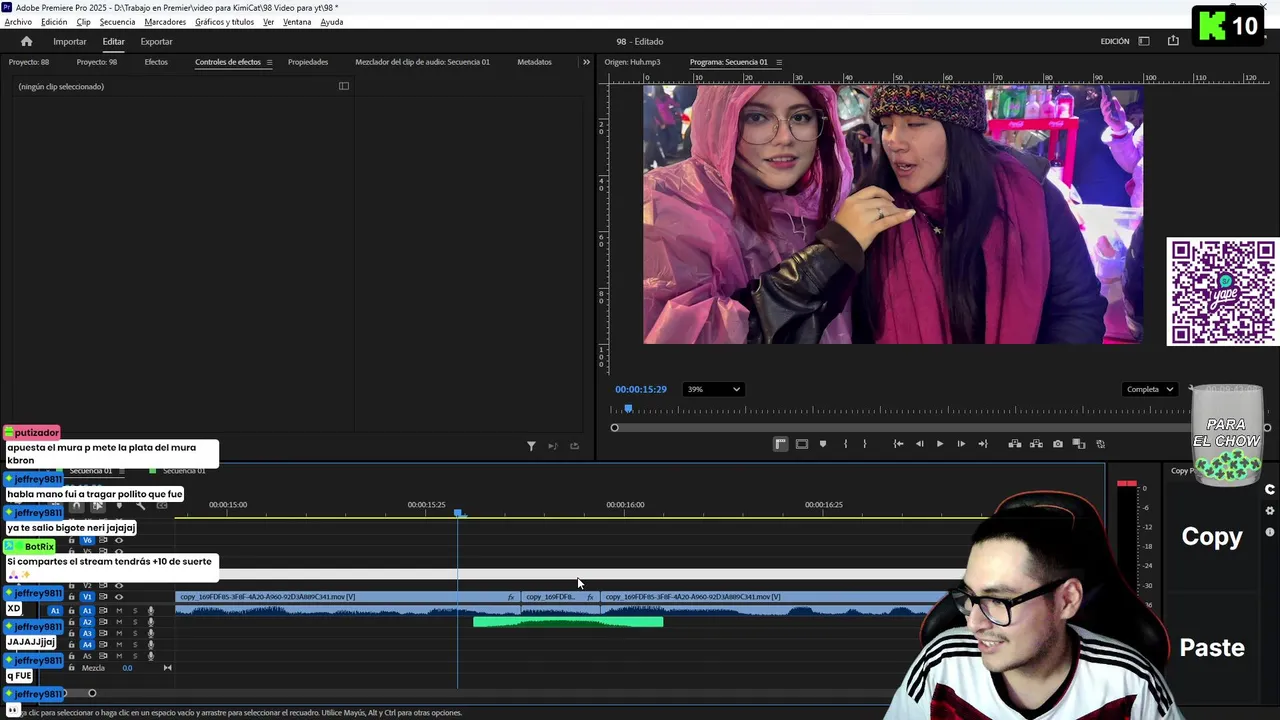This screenshot has width=1280, height=720.
Task: Open Controles de efectos panel menu
Action: pos(269,62)
